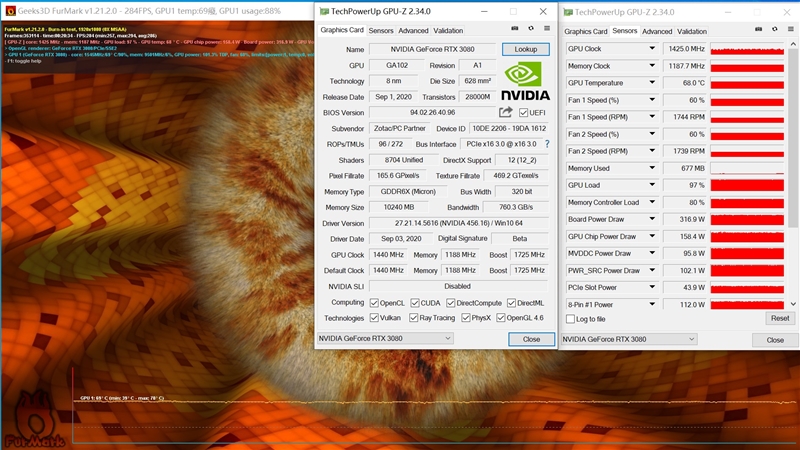
Task: Open Memory Controller Load sensor dropdown
Action: [x=652, y=202]
